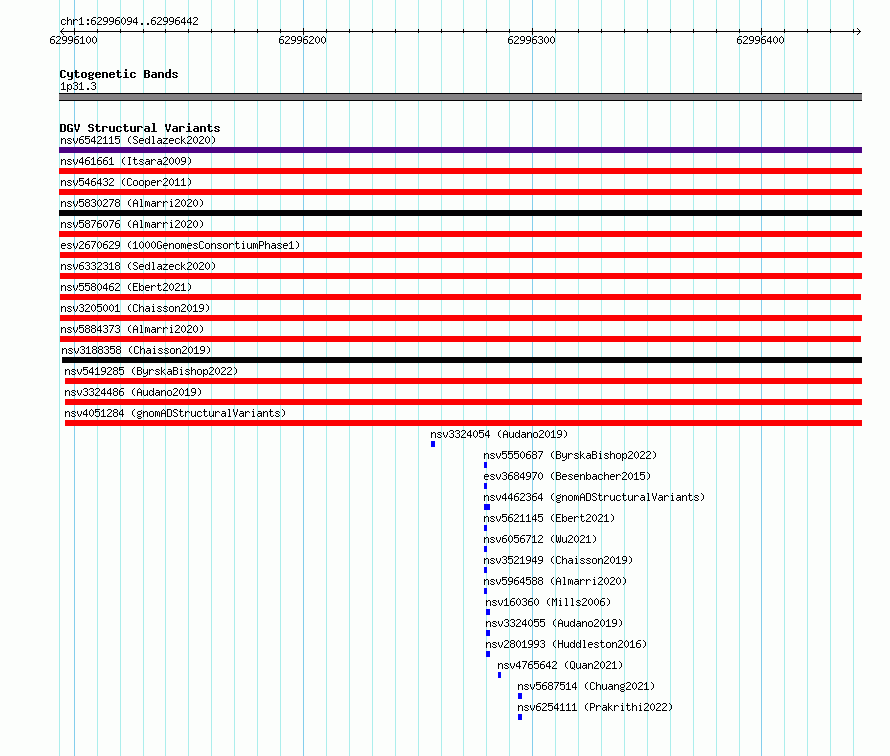Viewport: 890px width, 756px height.
Task: Click the blue marker under nsv3324054
Action: coord(433,444)
